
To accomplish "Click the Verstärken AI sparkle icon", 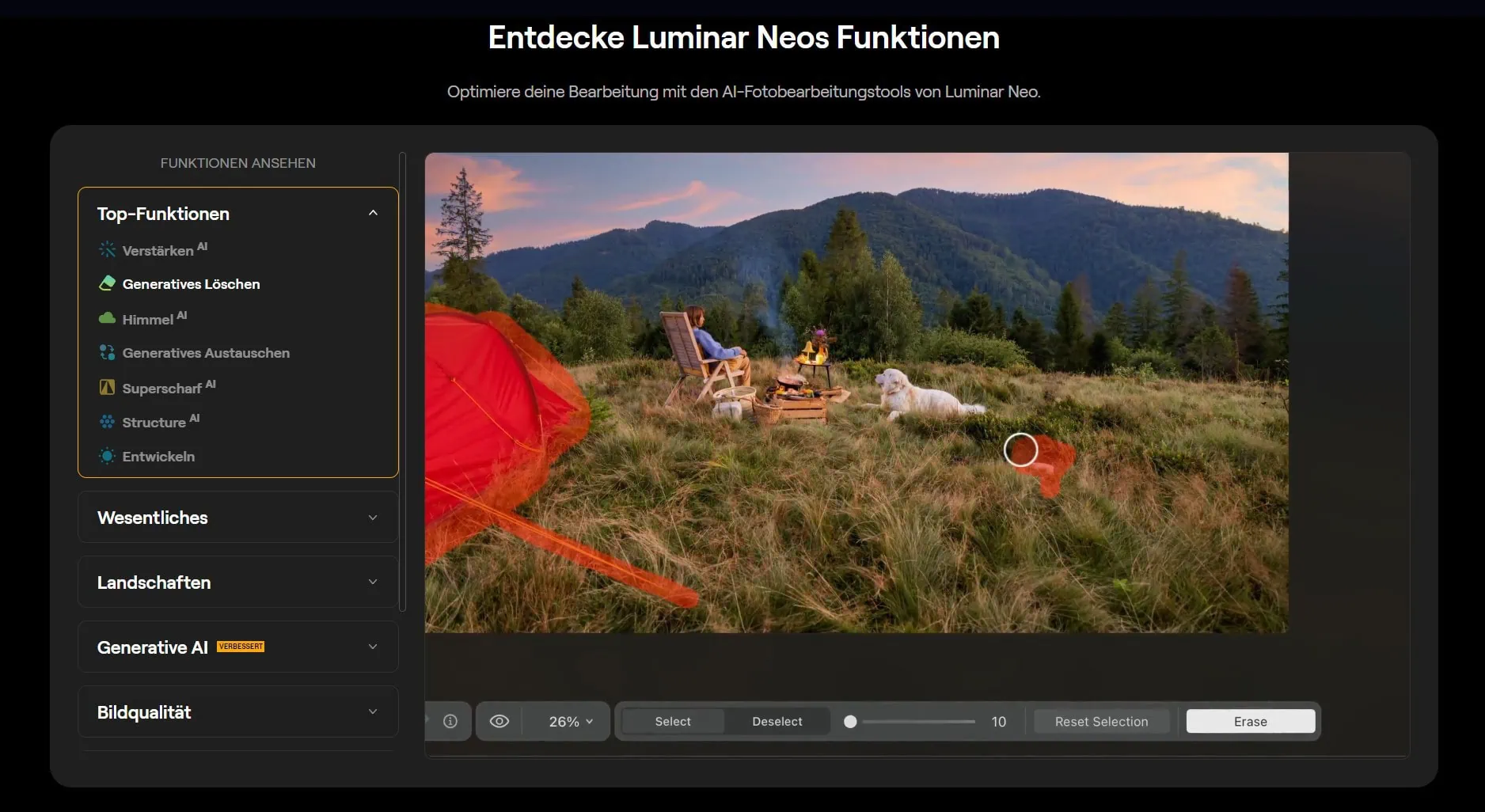I will (107, 249).
